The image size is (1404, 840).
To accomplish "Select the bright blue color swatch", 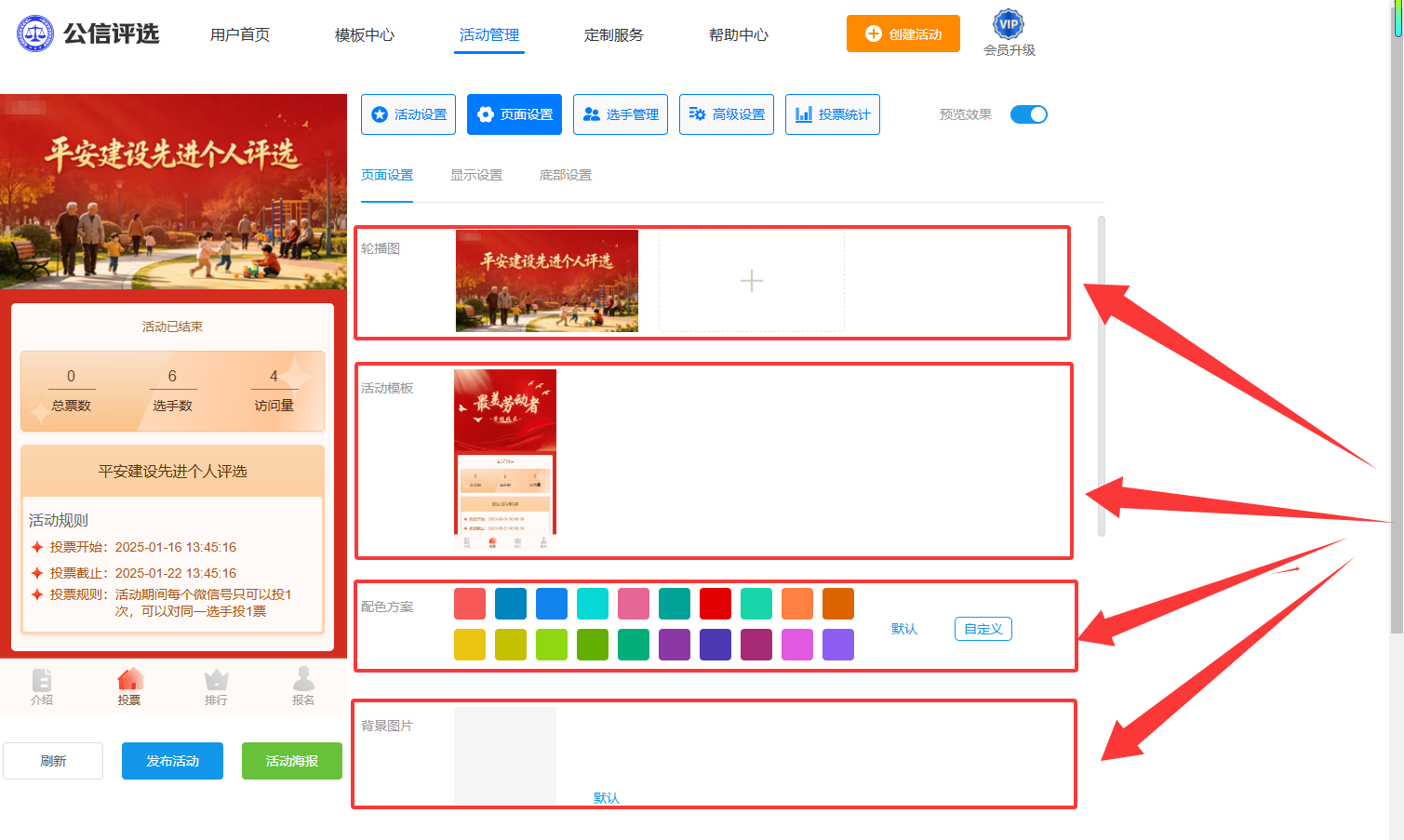I will pos(552,604).
